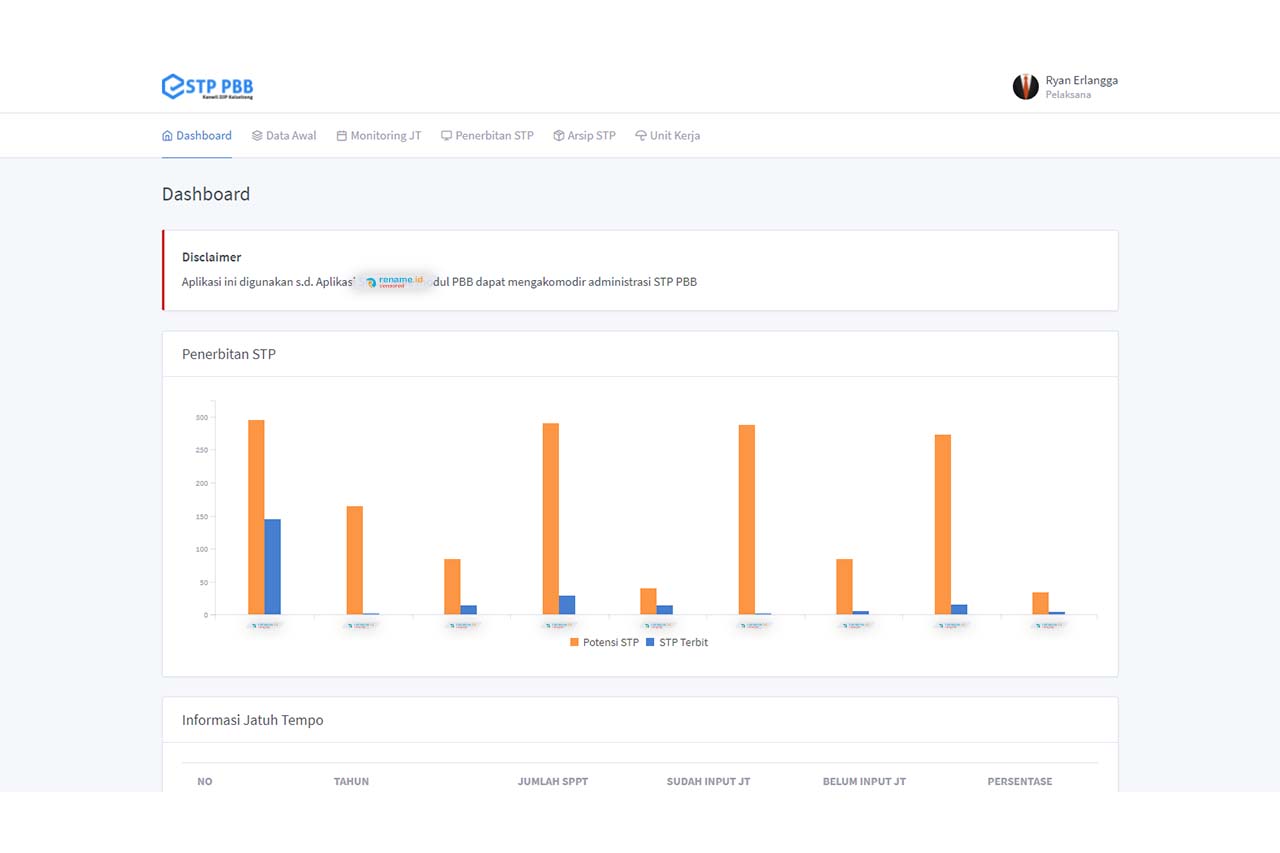Click the JUMLAH SPPT column header

click(552, 781)
